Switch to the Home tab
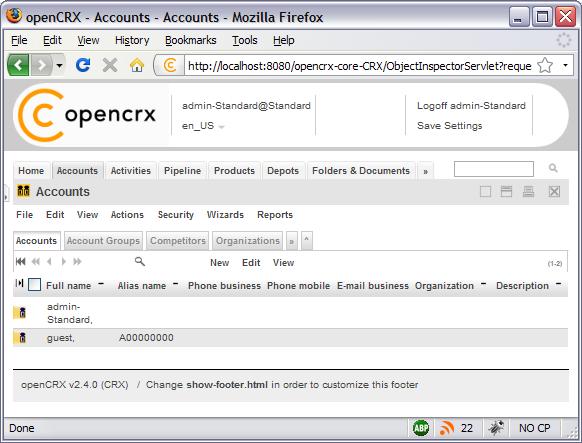Image resolution: width=582 pixels, height=443 pixels. click(31, 171)
